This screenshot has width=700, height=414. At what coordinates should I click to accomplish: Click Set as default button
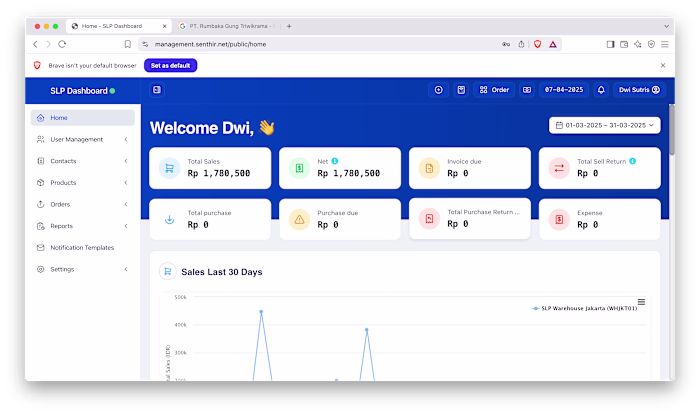pos(171,66)
